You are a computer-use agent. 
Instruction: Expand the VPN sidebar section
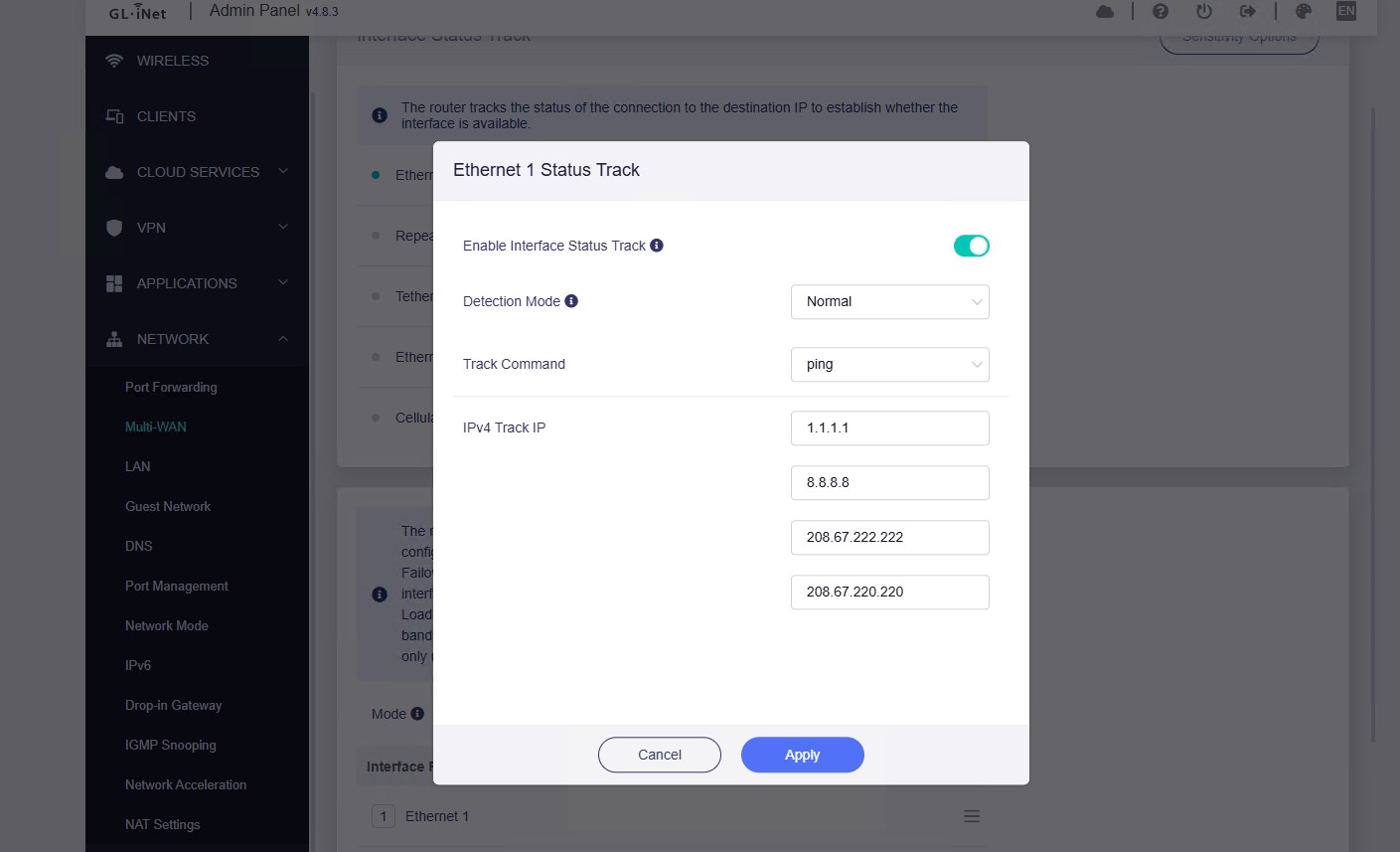click(283, 228)
